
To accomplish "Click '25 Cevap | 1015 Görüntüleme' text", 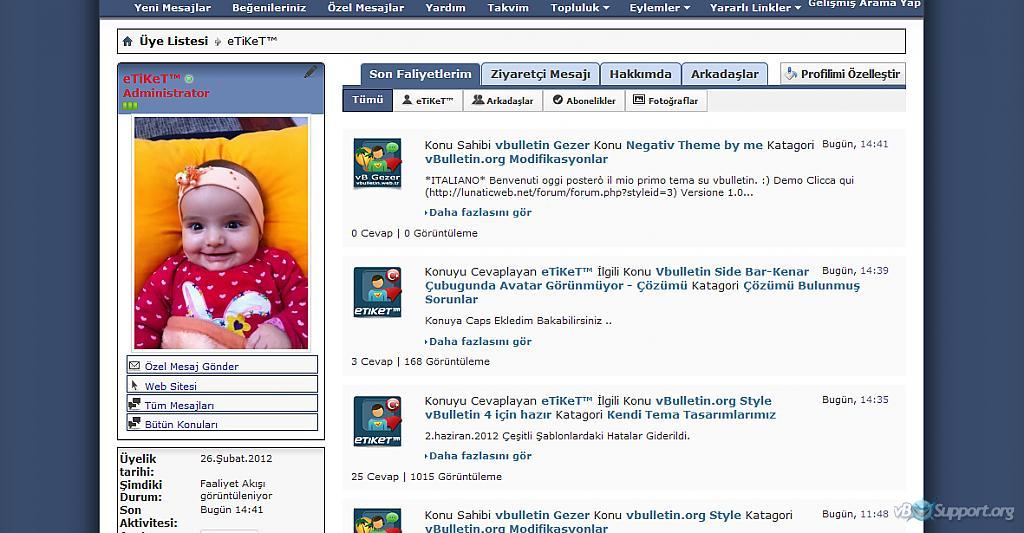I will (426, 477).
